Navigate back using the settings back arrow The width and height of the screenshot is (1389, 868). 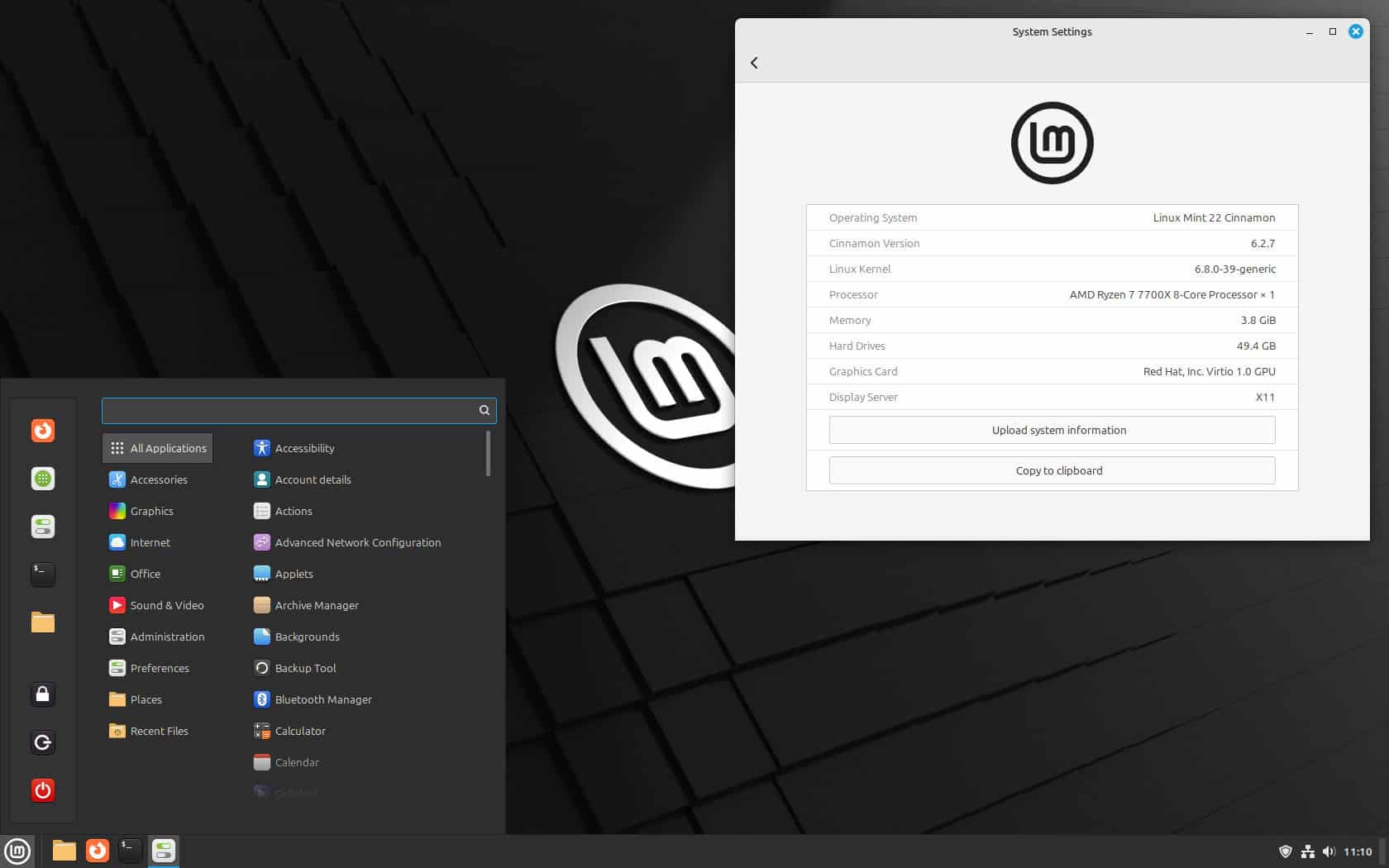pos(753,62)
